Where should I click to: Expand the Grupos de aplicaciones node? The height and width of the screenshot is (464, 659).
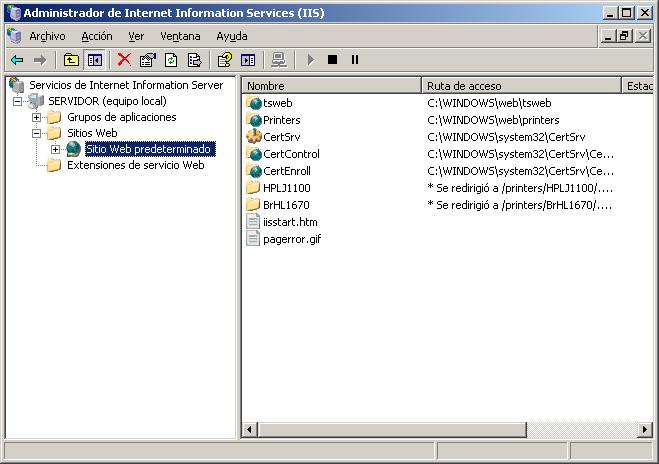tap(37, 118)
